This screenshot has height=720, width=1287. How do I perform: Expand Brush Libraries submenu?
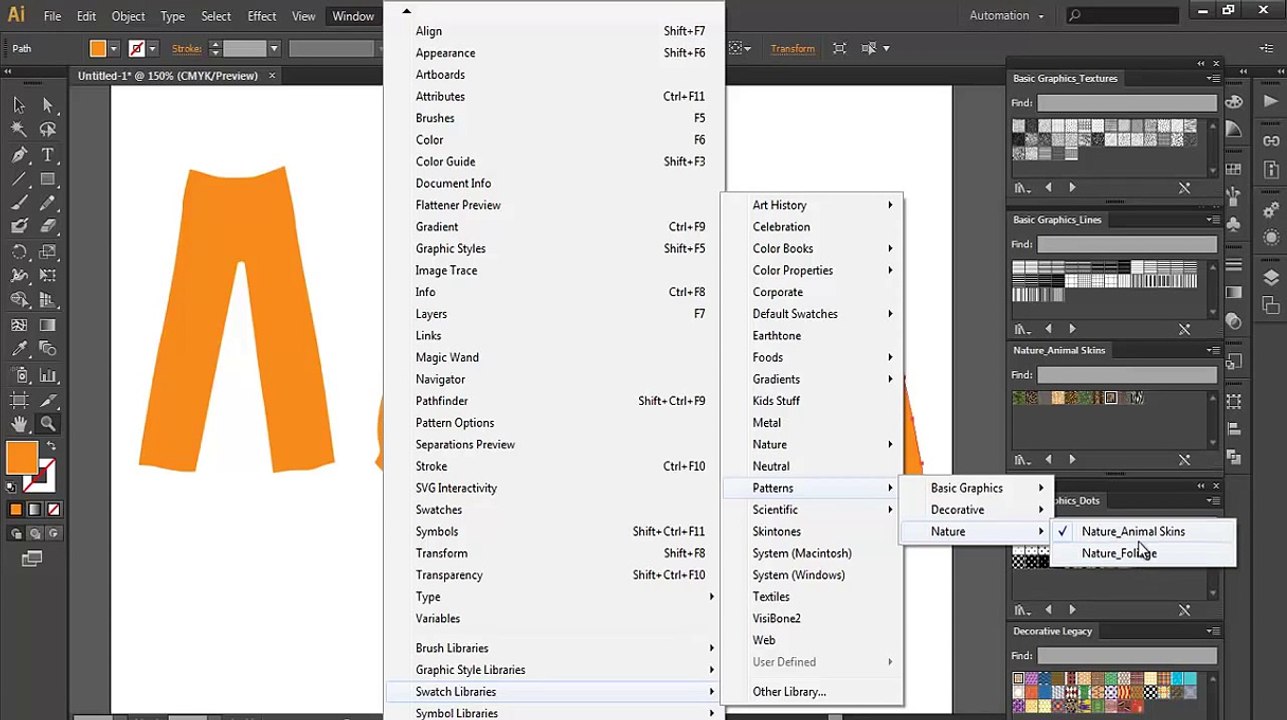[x=553, y=648]
